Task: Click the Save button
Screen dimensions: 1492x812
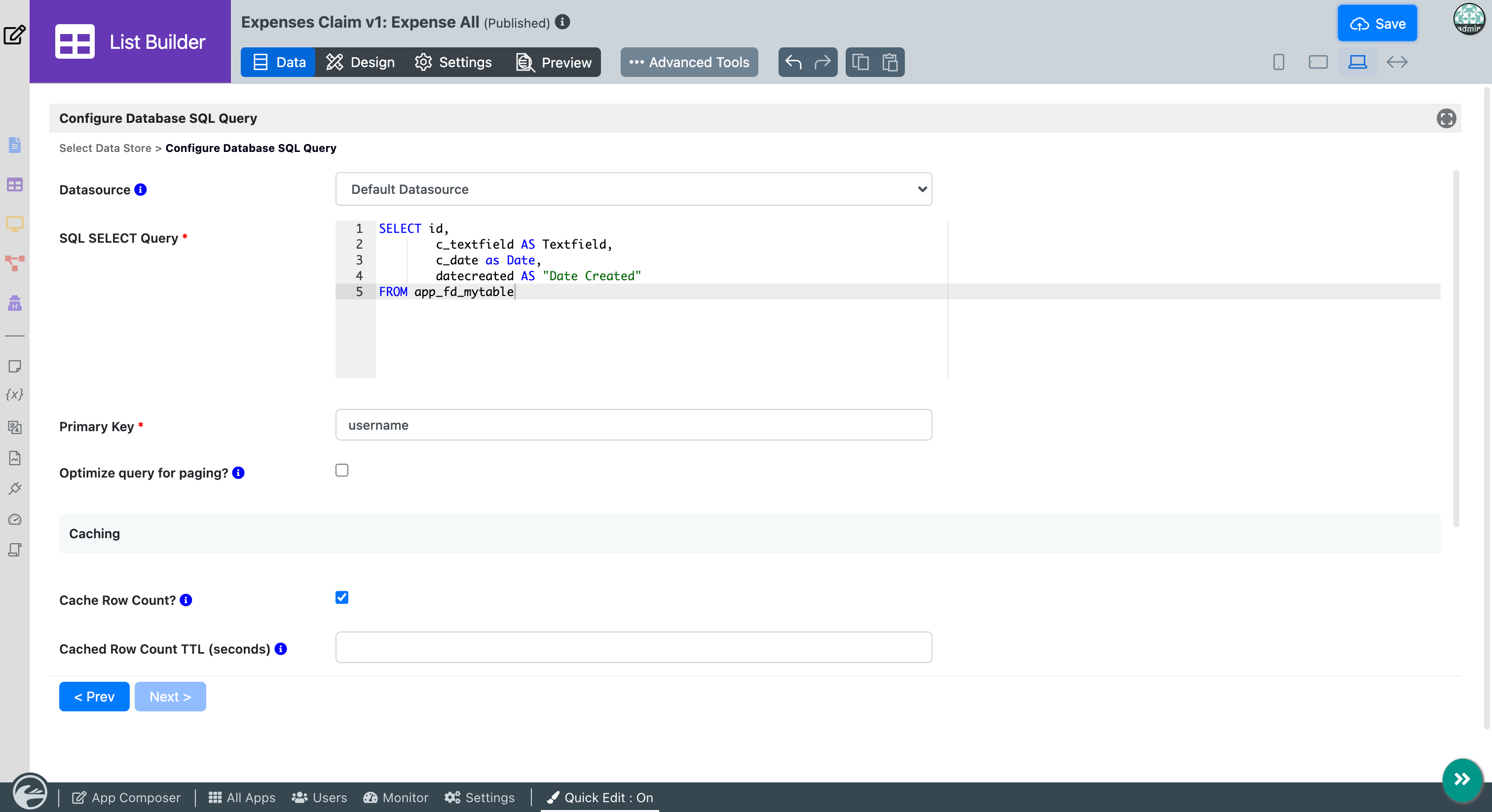Action: pos(1377,24)
